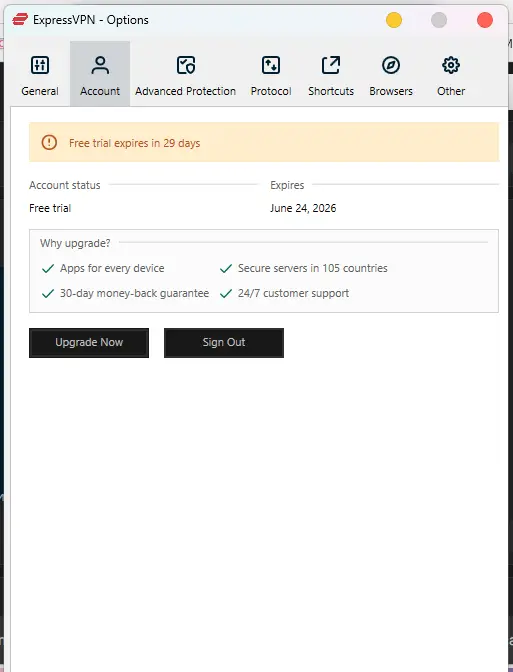The height and width of the screenshot is (672, 513).
Task: Click checkmark beside Apps for every device
Action: pos(48,268)
